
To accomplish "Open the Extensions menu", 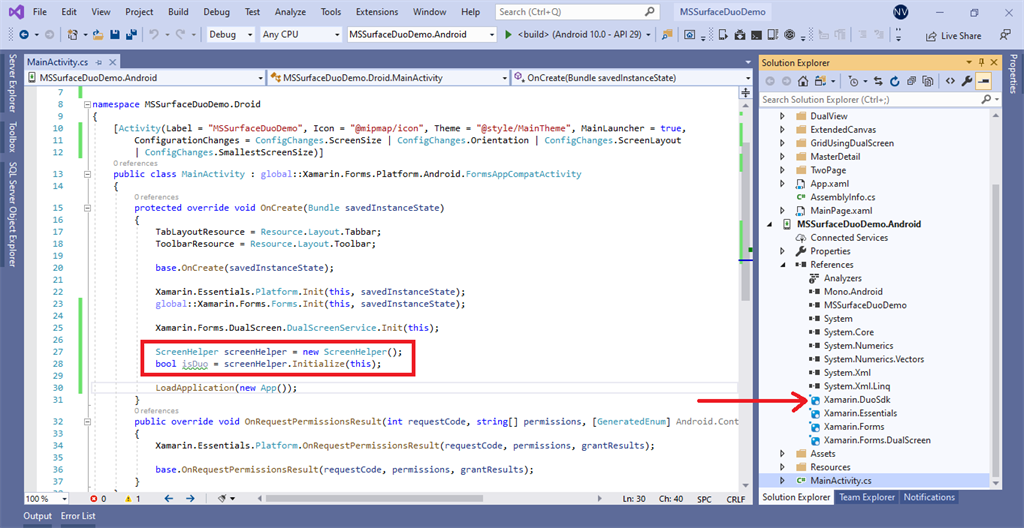I will point(377,12).
